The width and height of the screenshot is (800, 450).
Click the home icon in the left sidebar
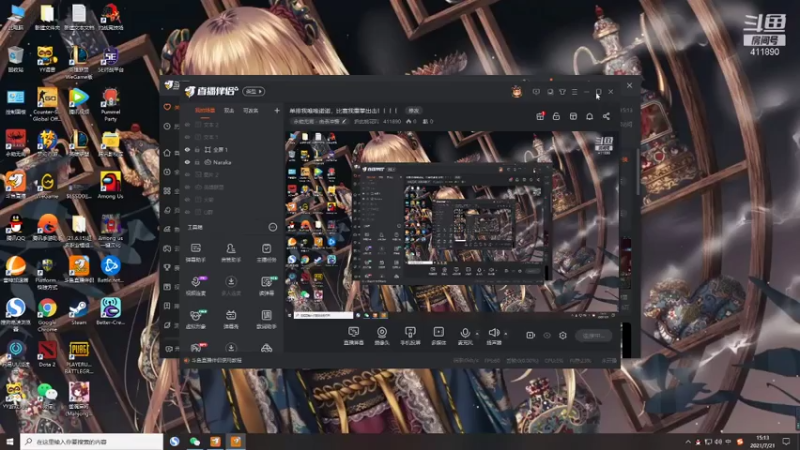coord(167,153)
